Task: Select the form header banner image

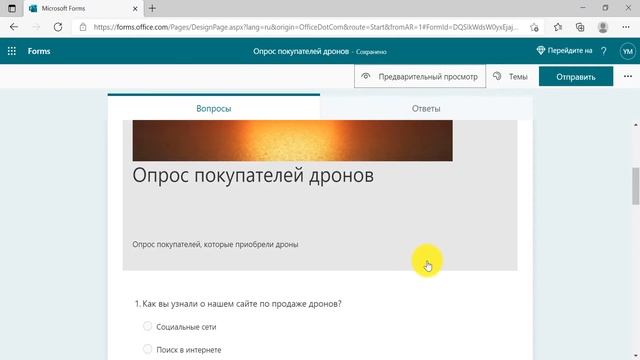Action: (x=293, y=140)
